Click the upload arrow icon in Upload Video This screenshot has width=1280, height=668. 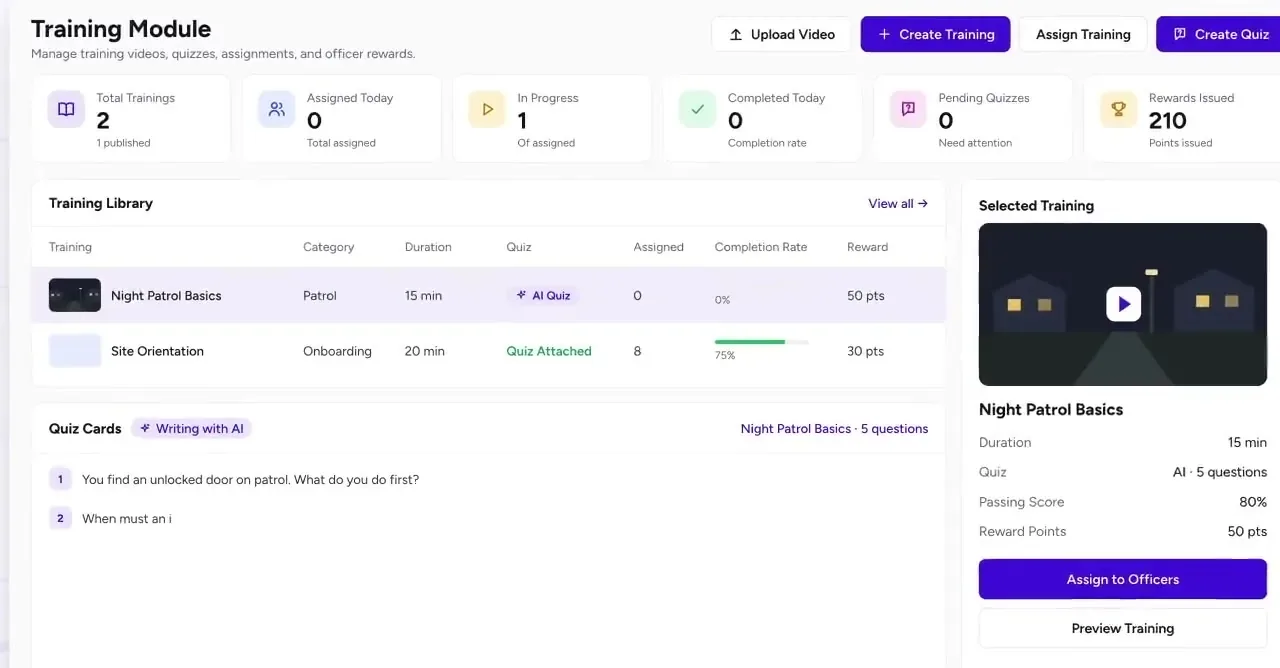click(x=736, y=34)
